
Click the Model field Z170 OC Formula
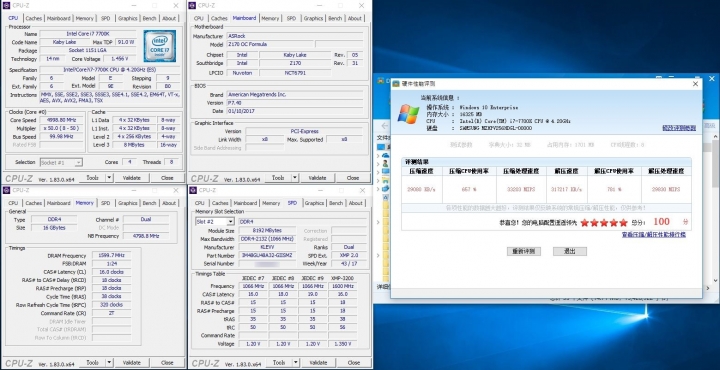[x=270, y=45]
